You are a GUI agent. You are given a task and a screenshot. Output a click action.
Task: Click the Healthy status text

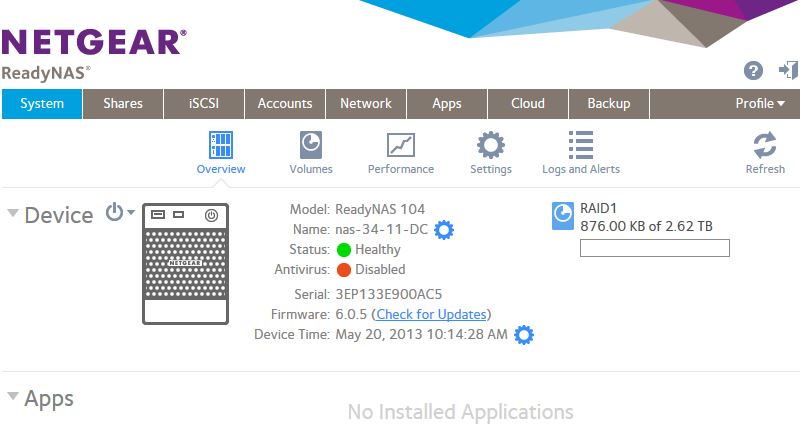pyautogui.click(x=378, y=250)
